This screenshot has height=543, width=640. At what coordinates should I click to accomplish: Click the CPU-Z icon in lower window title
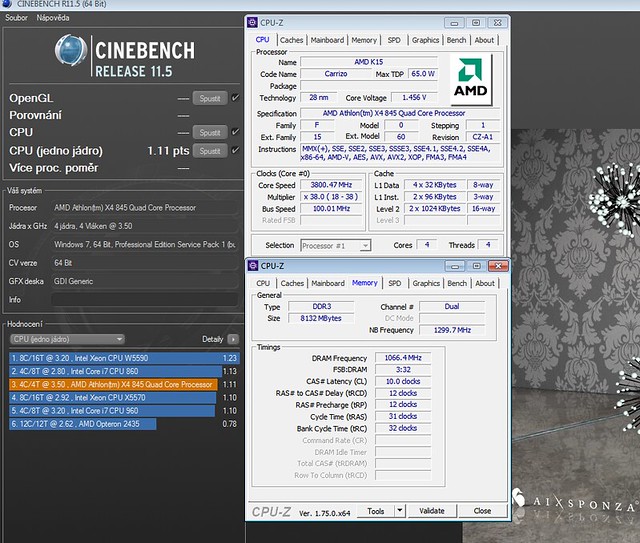click(x=253, y=266)
